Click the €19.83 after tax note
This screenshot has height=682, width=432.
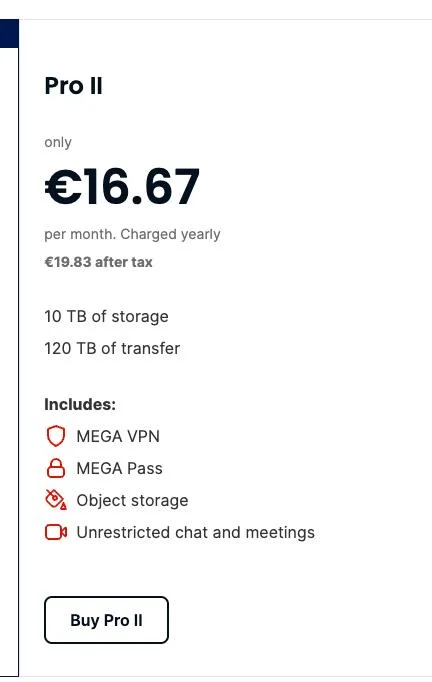(98, 262)
